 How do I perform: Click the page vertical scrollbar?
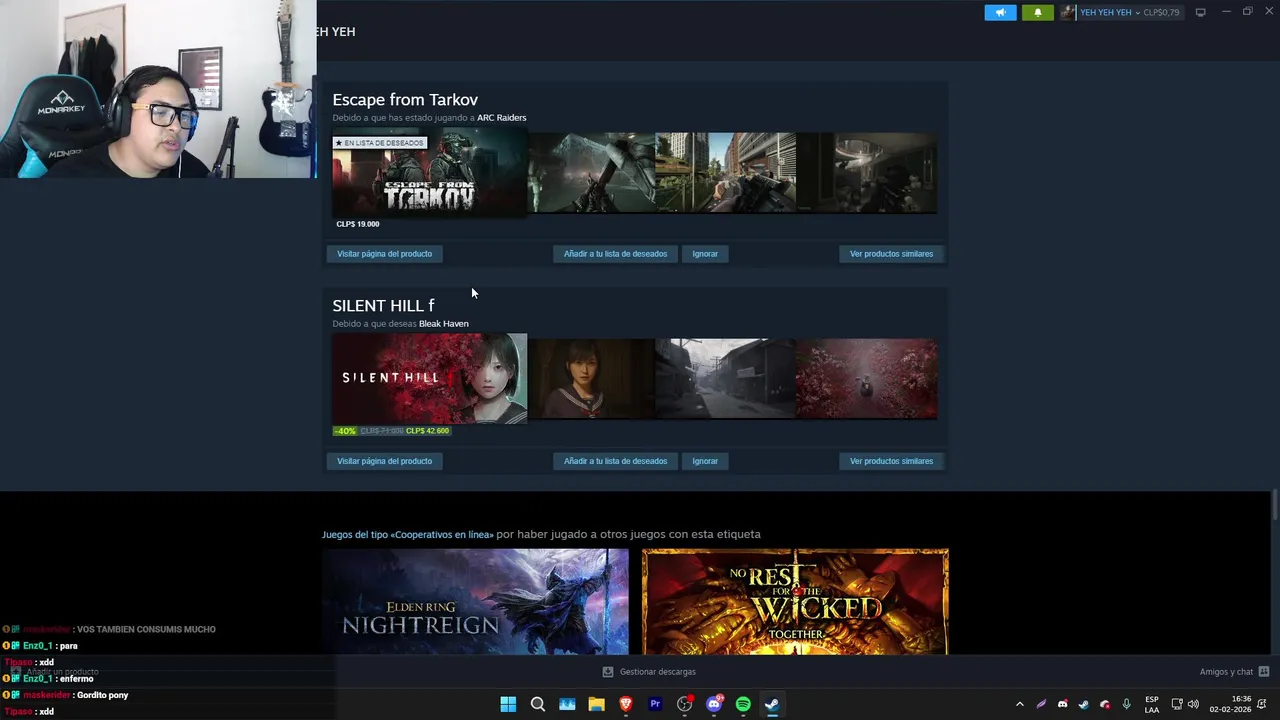click(x=1274, y=504)
